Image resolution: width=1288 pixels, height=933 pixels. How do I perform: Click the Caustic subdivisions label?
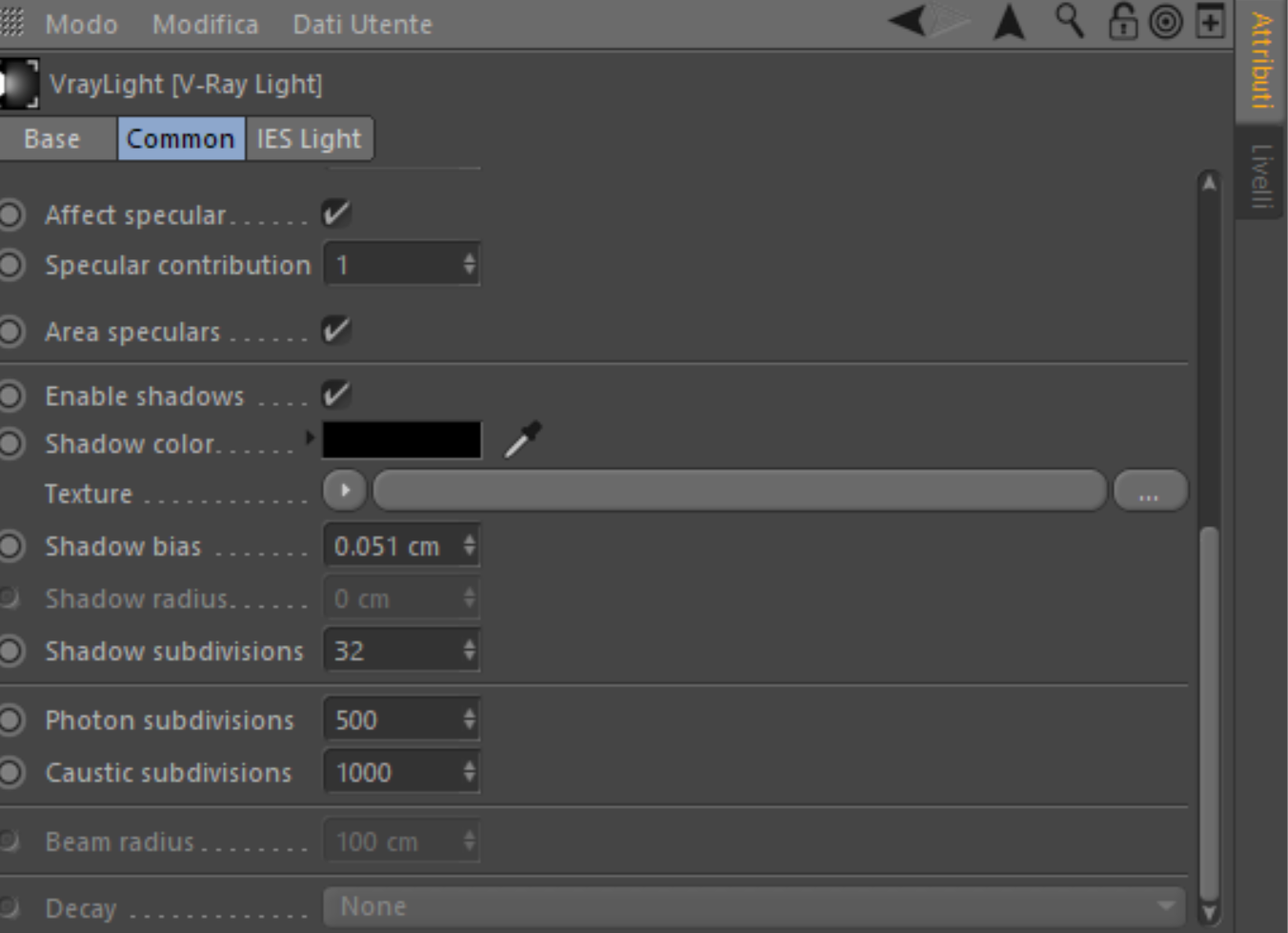tap(169, 772)
